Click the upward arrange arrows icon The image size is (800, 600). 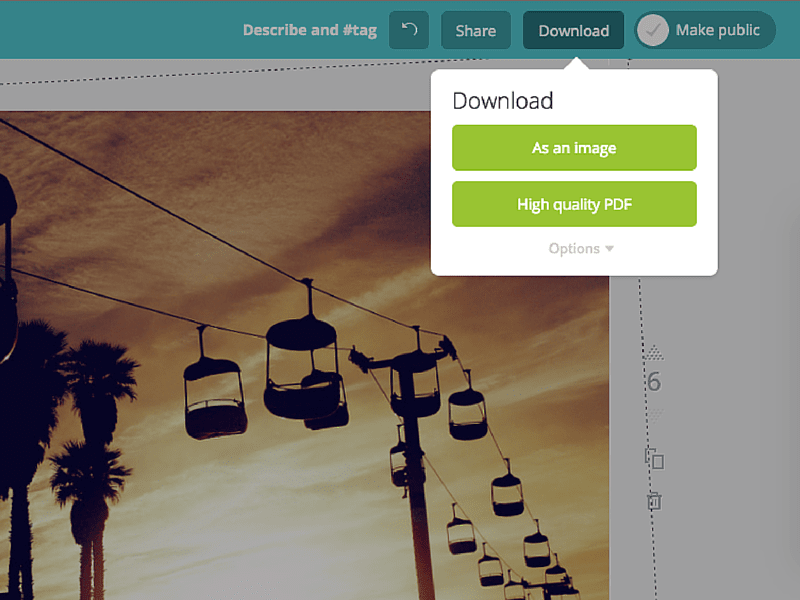point(654,352)
